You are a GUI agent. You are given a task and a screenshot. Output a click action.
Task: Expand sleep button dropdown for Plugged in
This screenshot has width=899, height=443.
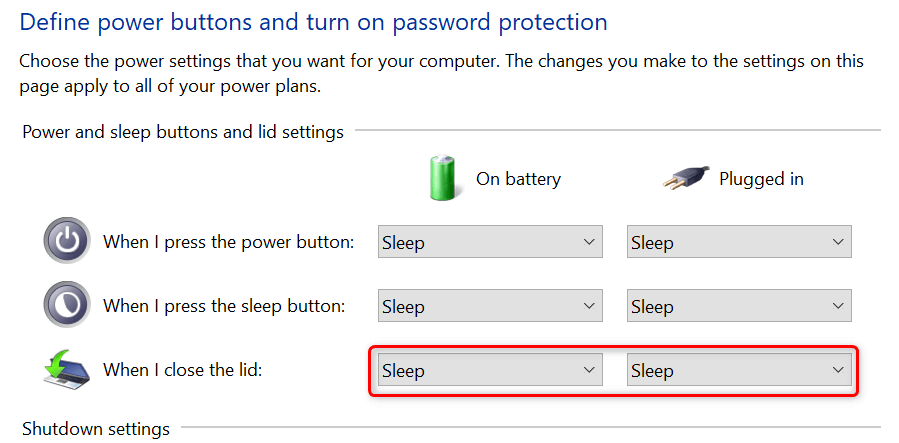(x=739, y=306)
